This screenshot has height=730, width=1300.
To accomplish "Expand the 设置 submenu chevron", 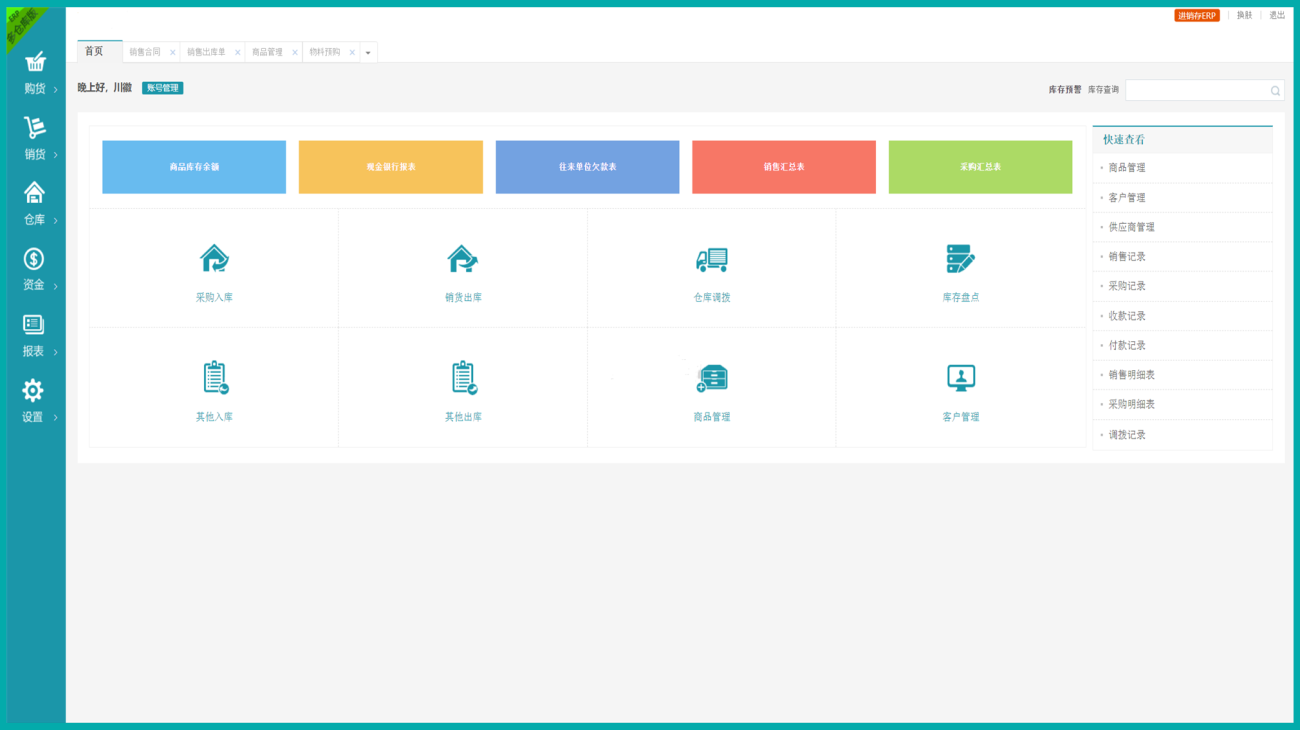I will (x=56, y=418).
